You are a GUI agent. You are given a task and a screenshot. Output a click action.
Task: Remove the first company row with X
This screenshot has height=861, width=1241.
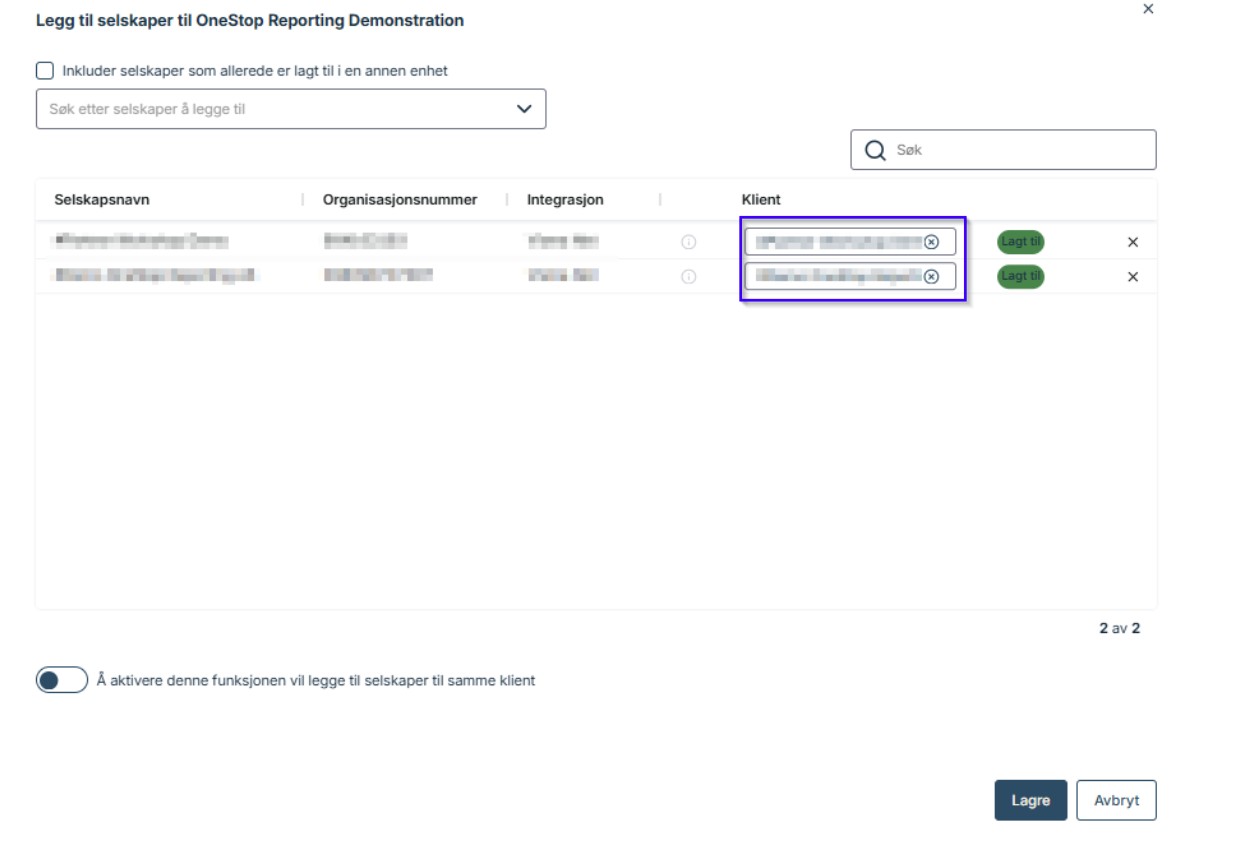pos(1133,242)
